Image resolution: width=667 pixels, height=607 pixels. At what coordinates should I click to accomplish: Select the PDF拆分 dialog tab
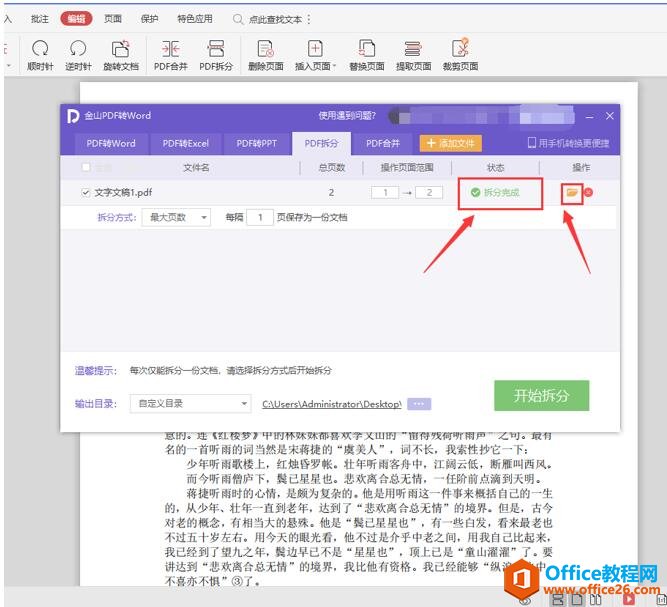click(x=321, y=144)
